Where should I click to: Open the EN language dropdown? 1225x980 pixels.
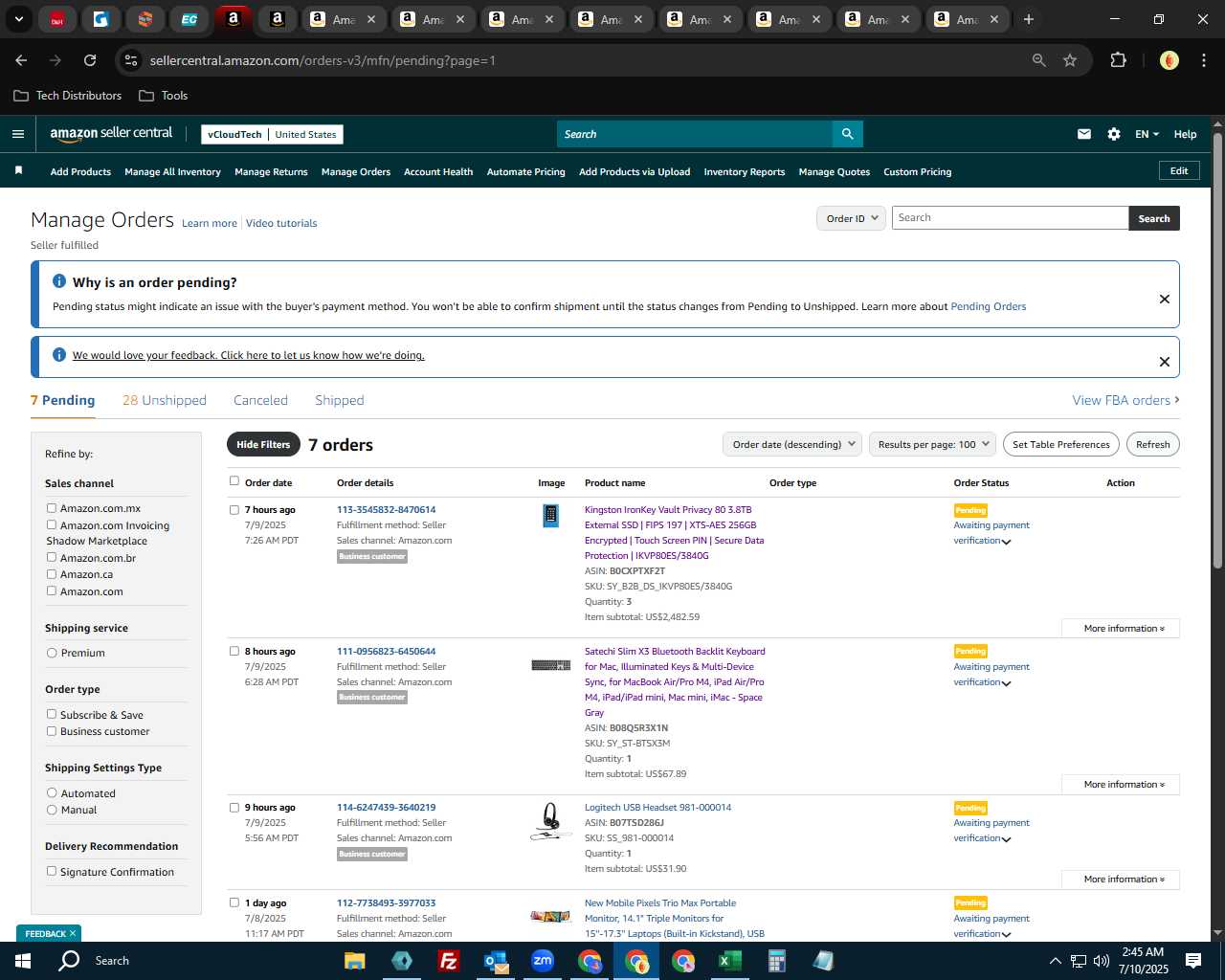1147,134
